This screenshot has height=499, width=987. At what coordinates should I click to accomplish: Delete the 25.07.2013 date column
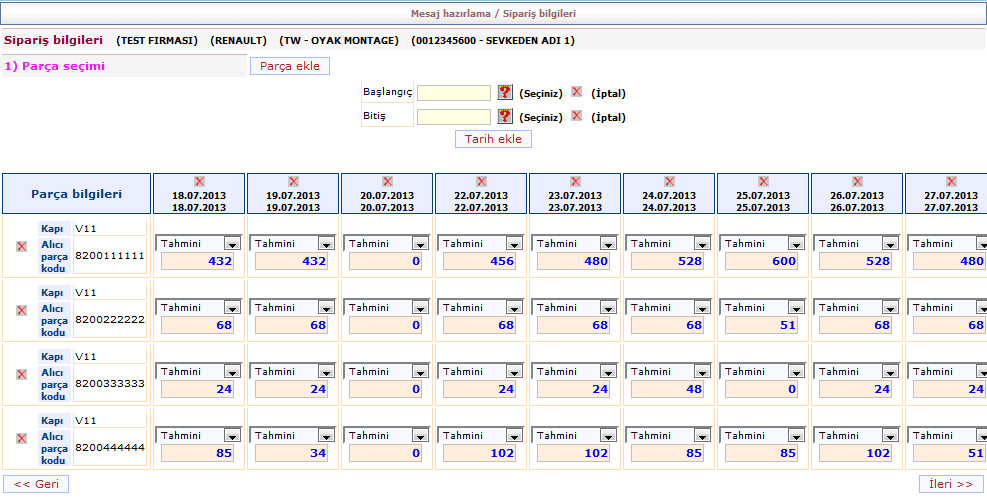tap(763, 181)
